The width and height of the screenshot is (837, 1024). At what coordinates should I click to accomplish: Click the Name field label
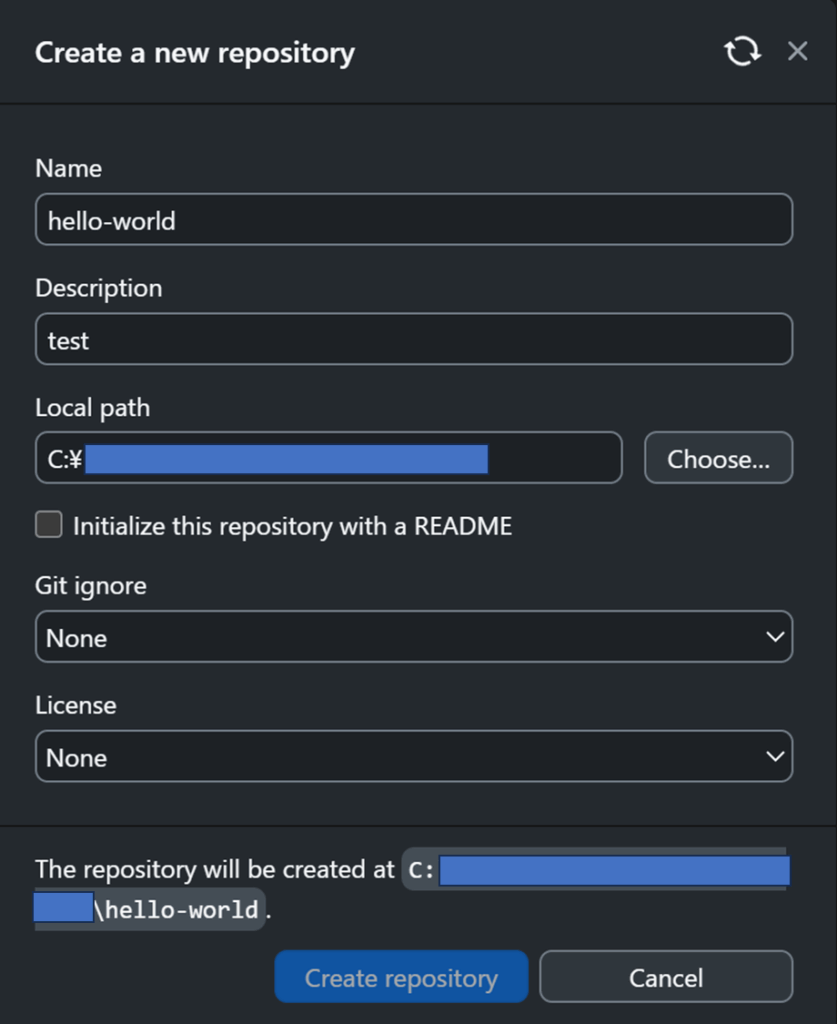pos(69,168)
